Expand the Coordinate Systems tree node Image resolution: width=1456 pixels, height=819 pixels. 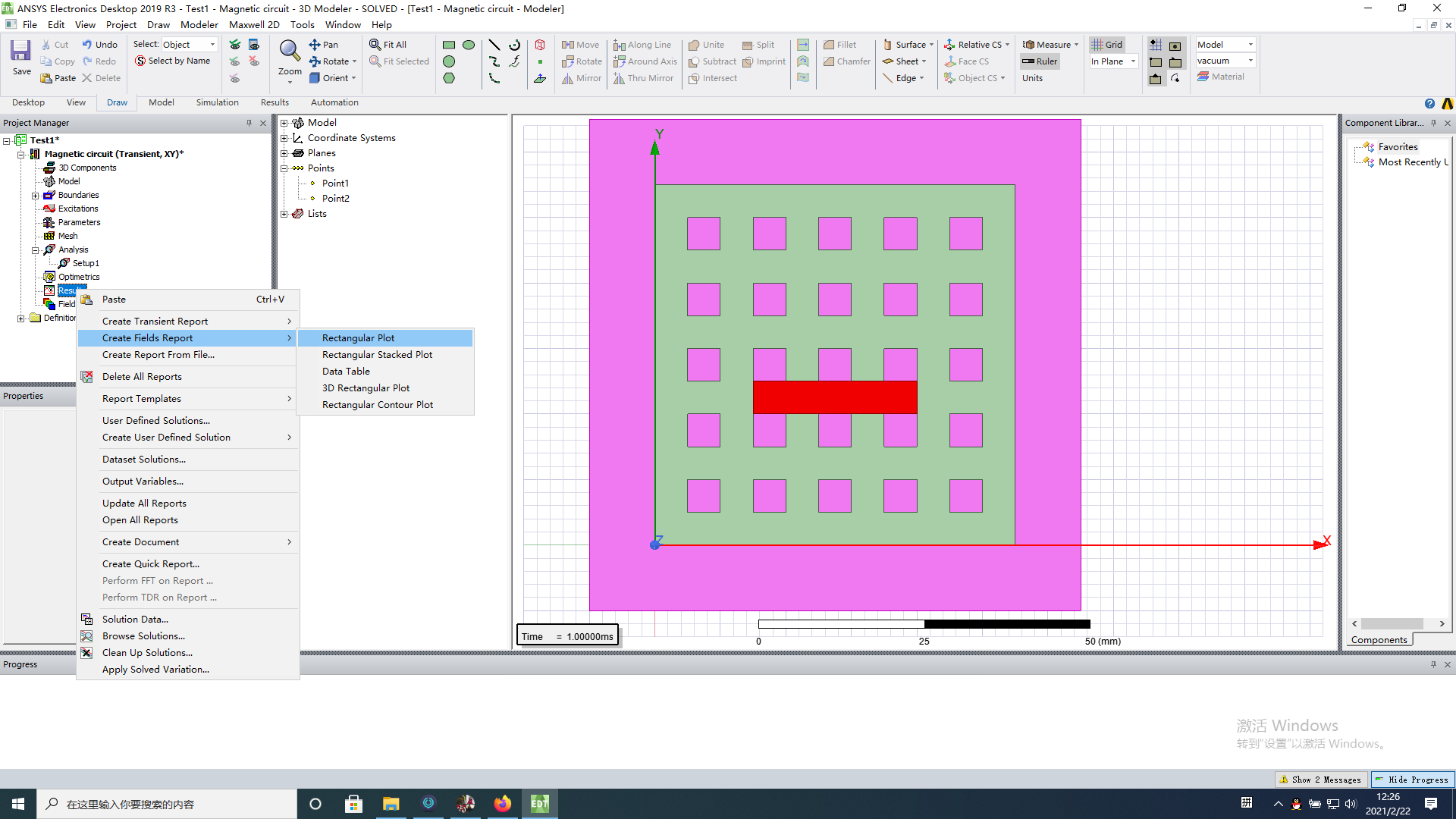[284, 137]
